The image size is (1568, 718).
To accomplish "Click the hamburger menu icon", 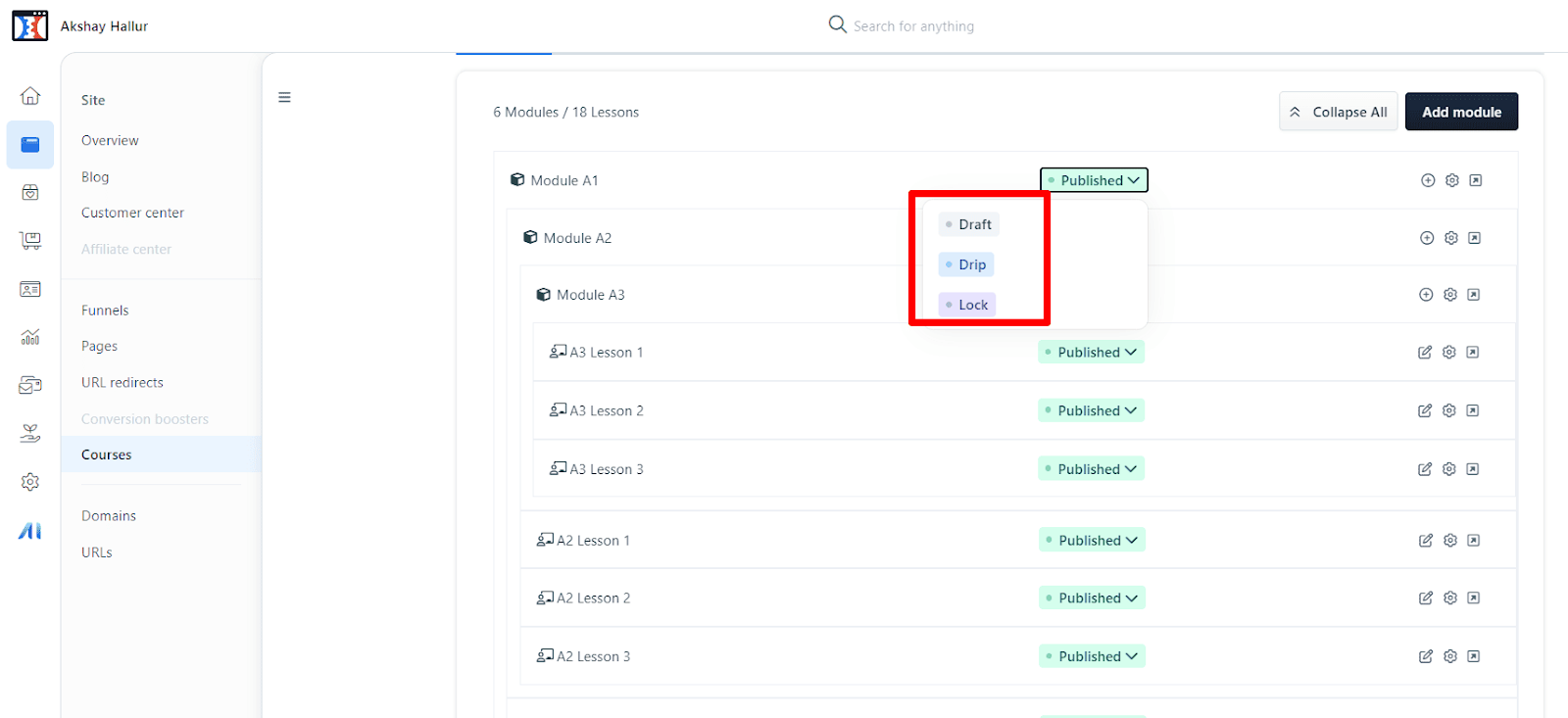I will pos(284,98).
